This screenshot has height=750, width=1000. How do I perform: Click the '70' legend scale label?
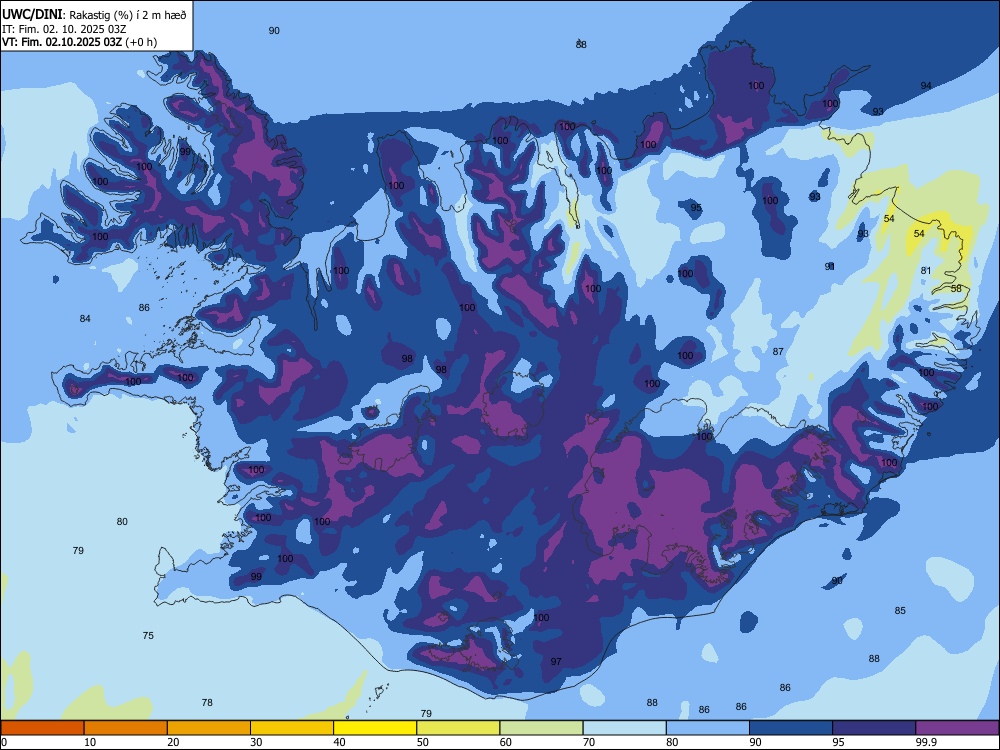589,742
